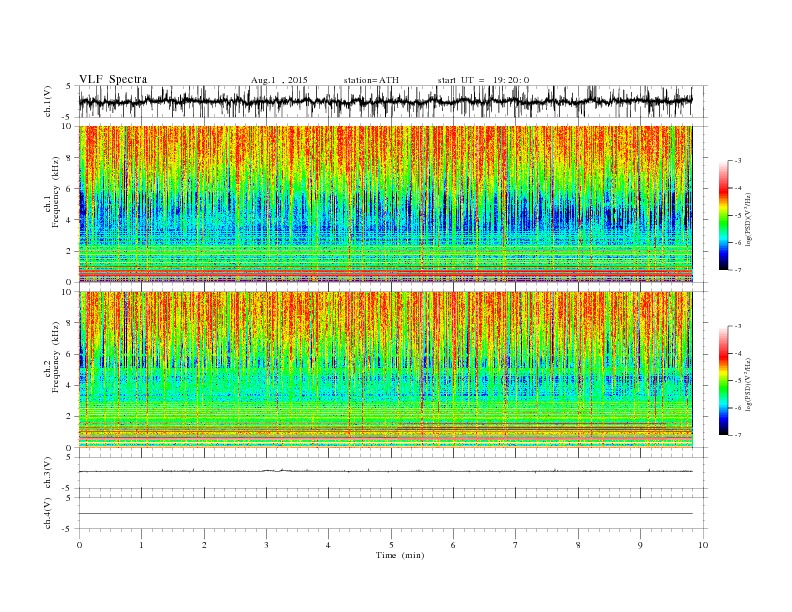
Task: Click the "4" kHz tick of ch.1 spectrogram
Action: pos(70,220)
